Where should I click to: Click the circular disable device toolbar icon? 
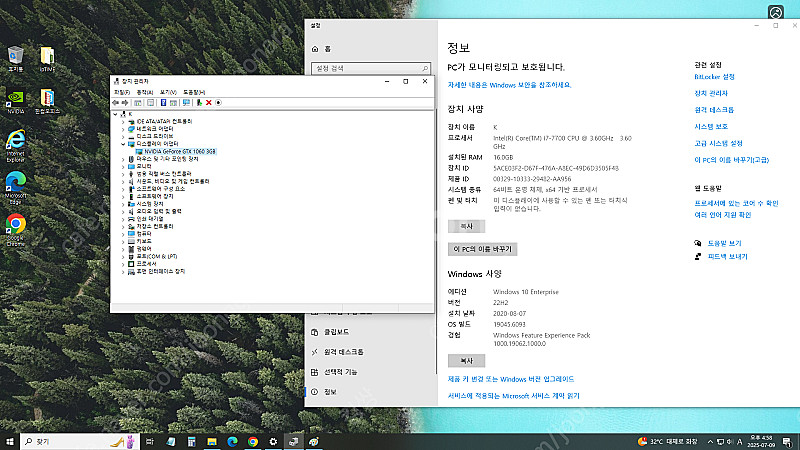point(218,103)
